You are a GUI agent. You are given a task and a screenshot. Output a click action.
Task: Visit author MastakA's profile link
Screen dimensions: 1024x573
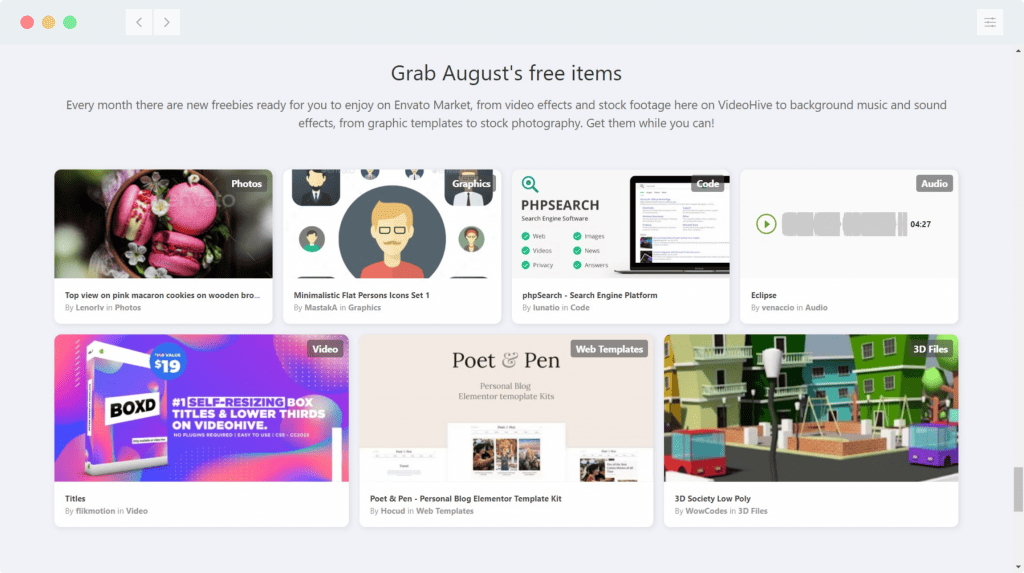tap(321, 308)
